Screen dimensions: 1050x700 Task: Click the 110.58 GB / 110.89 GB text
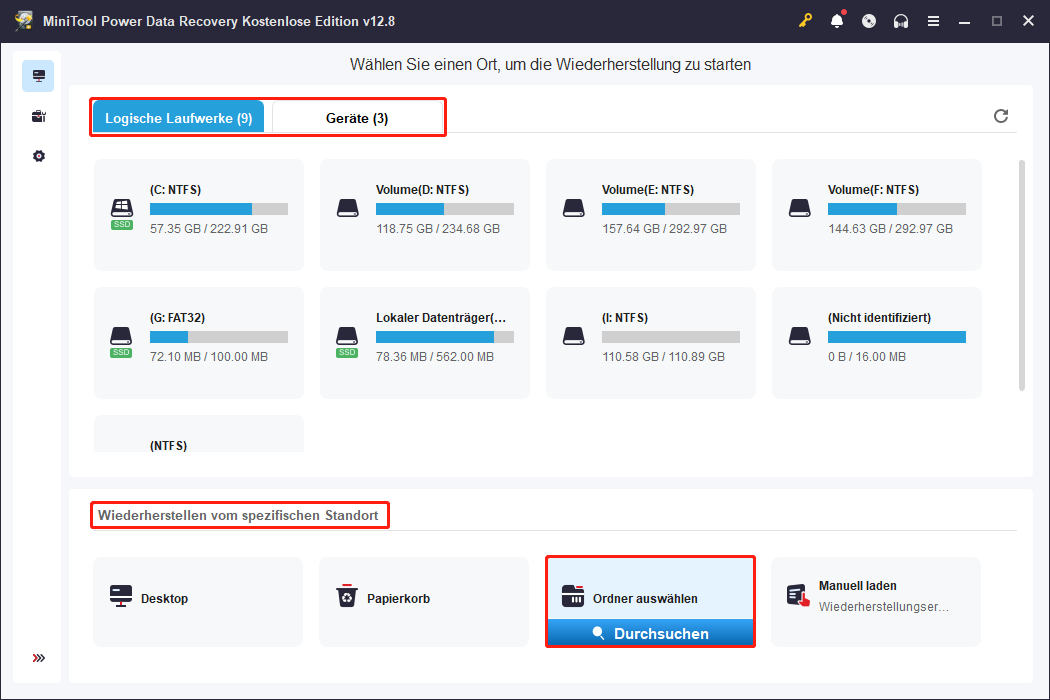tap(664, 356)
